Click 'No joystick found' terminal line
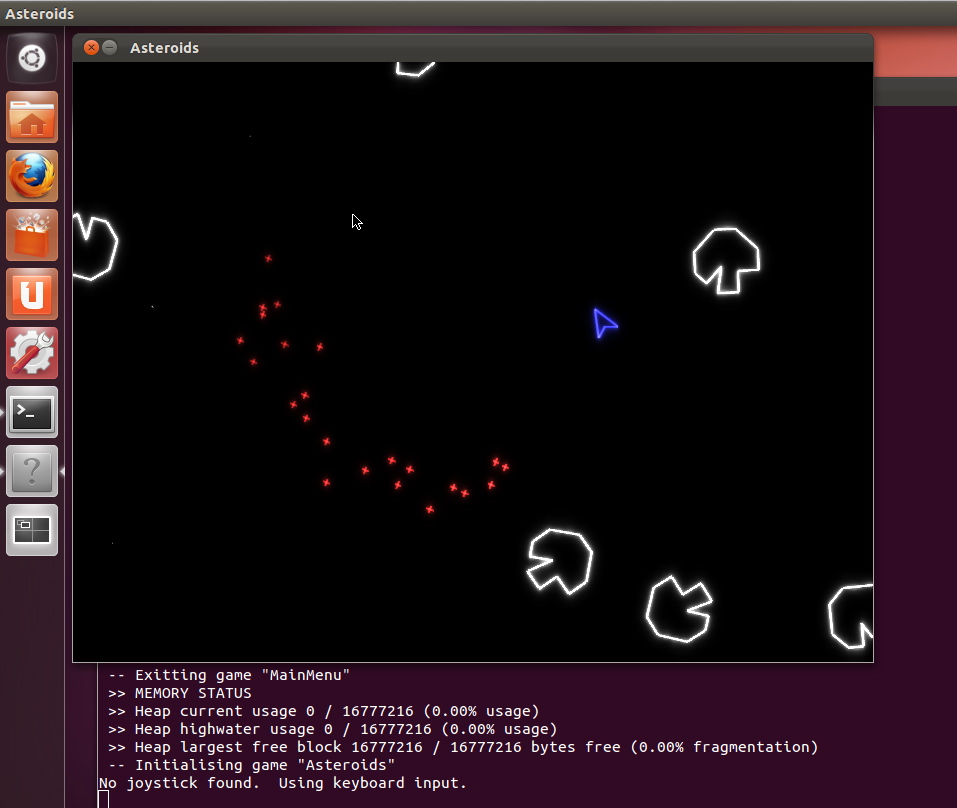The height and width of the screenshot is (808, 957). tap(283, 783)
